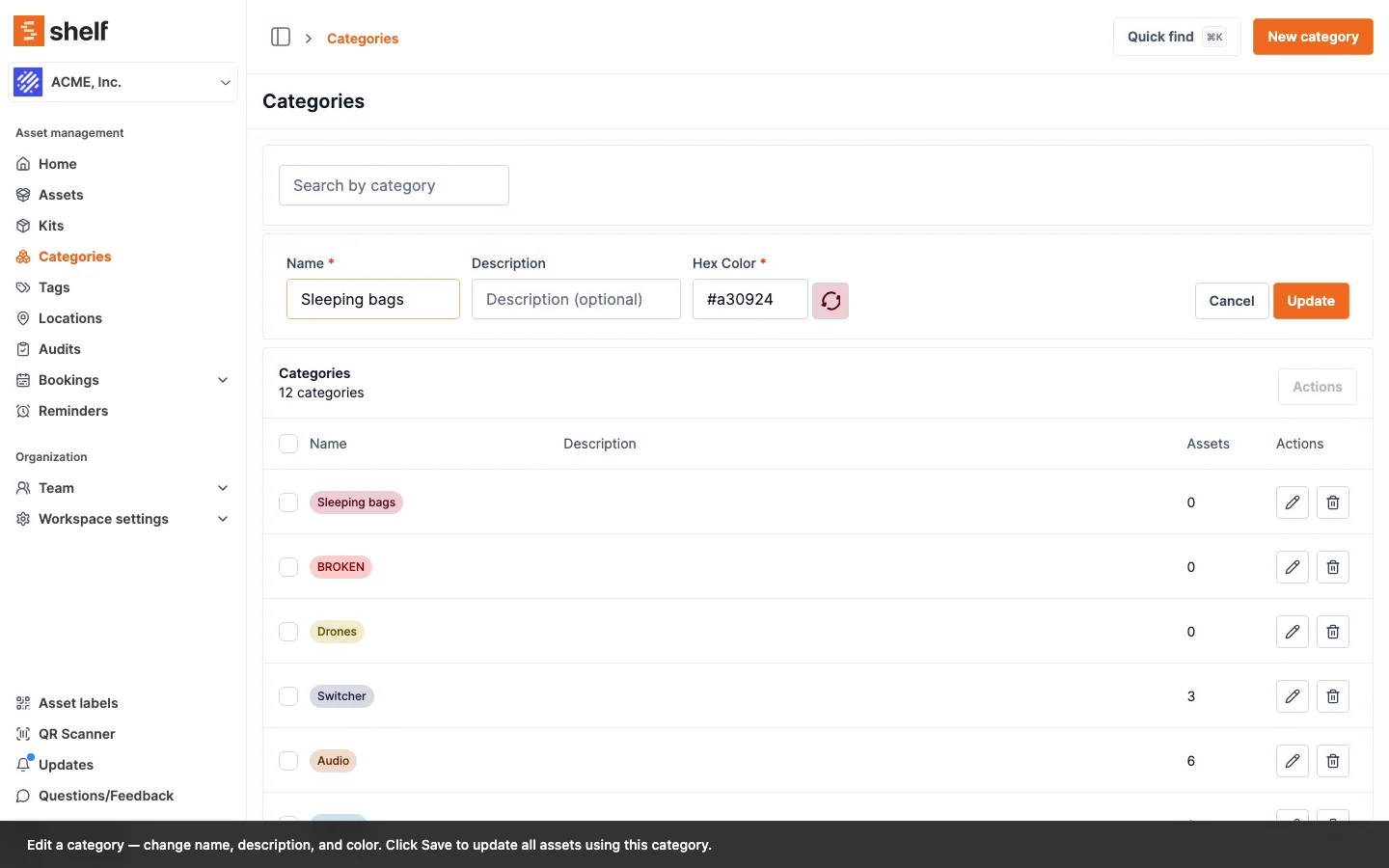
Task: Toggle the select-all checkbox in header
Action: pos(288,444)
